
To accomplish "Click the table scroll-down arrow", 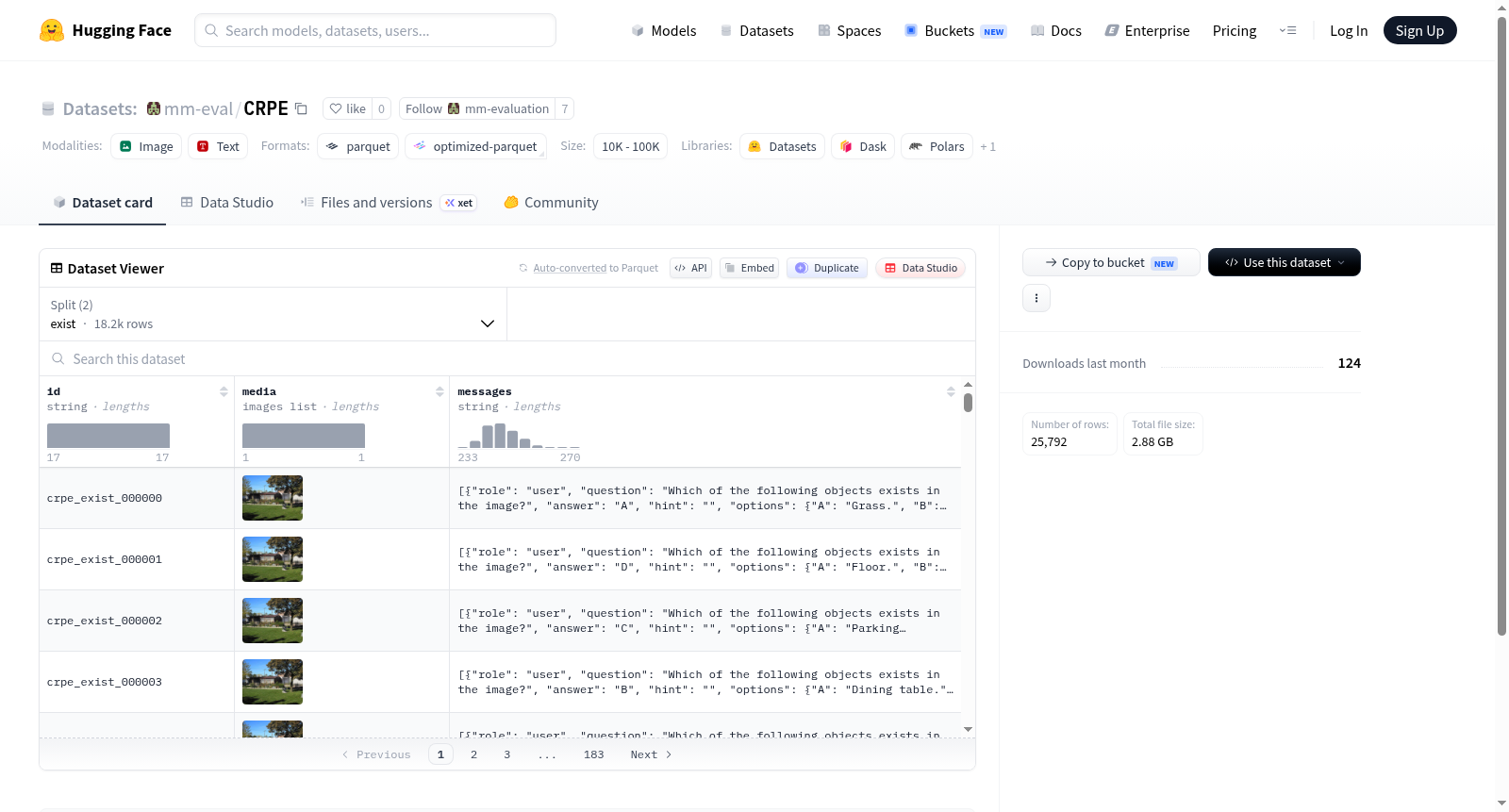I will point(968,729).
